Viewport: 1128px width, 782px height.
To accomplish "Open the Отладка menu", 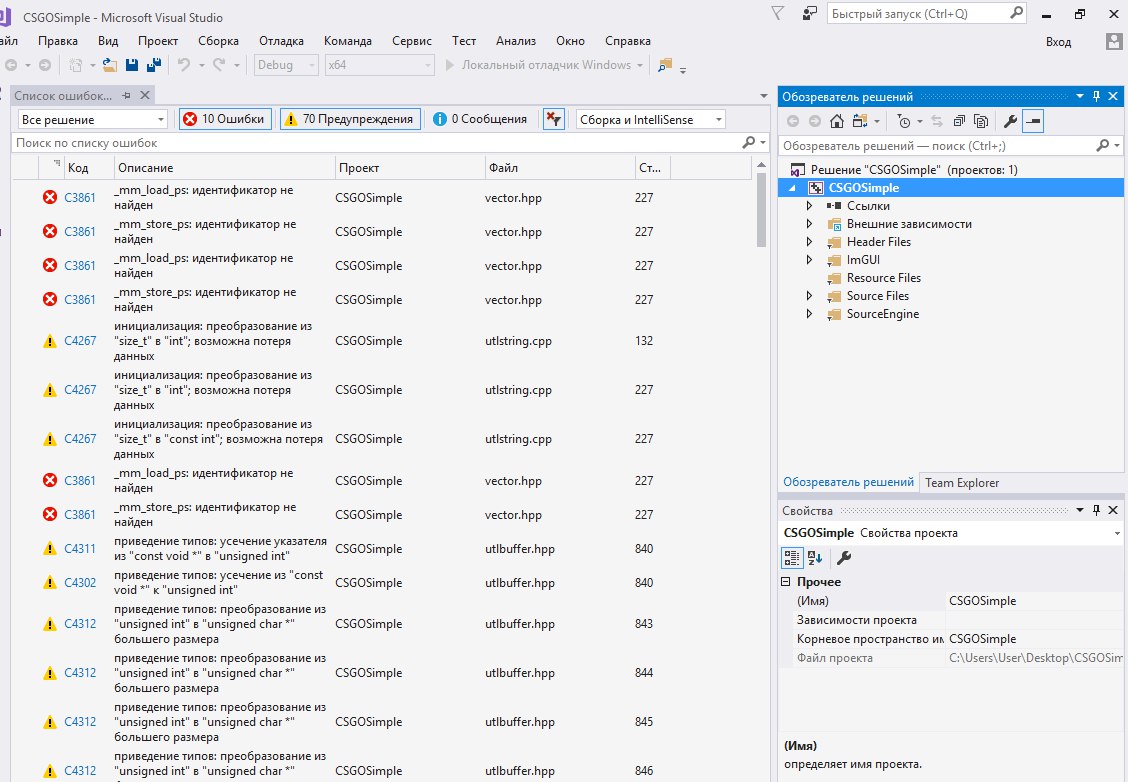I will 281,41.
